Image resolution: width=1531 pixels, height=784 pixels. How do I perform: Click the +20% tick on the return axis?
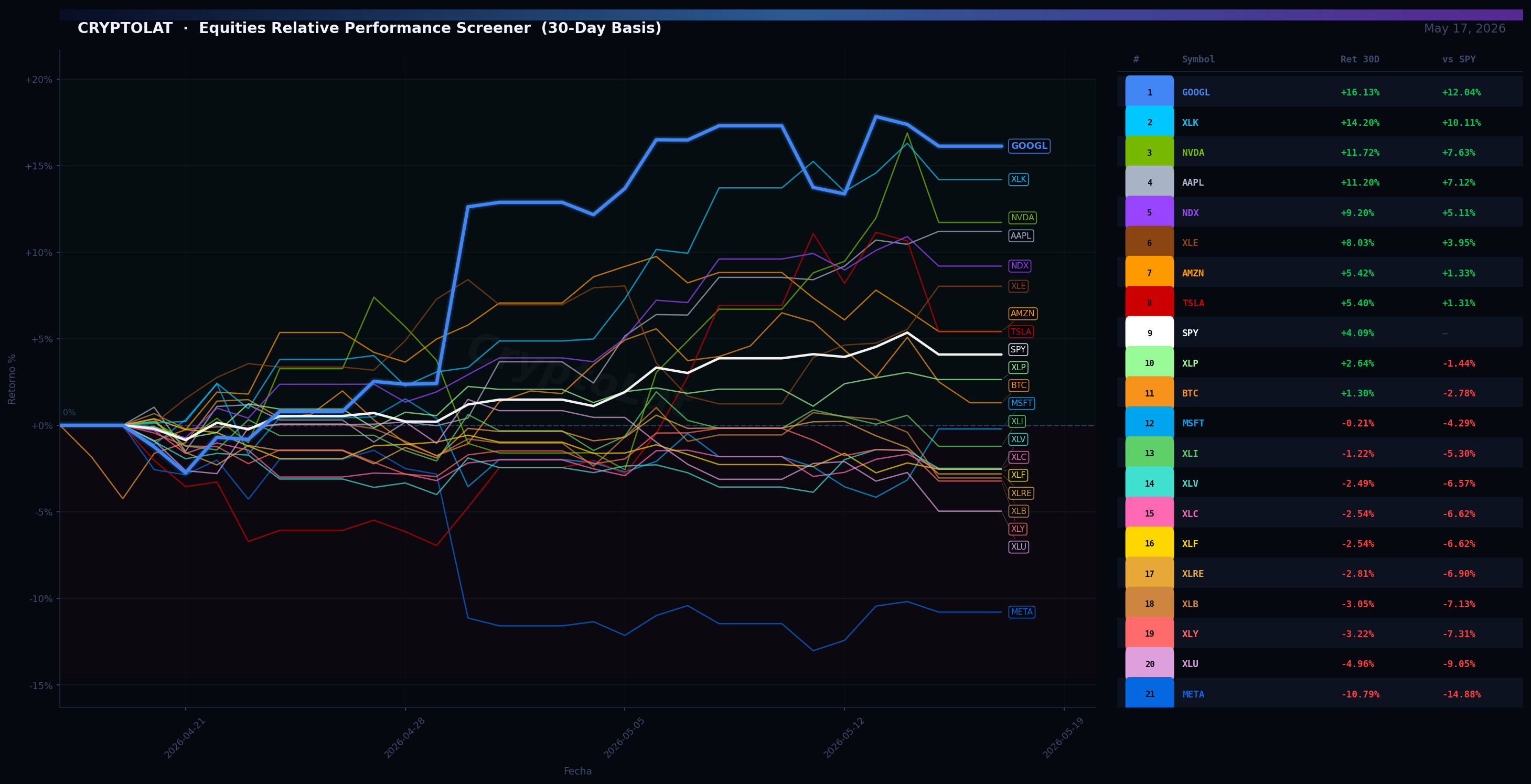point(39,80)
